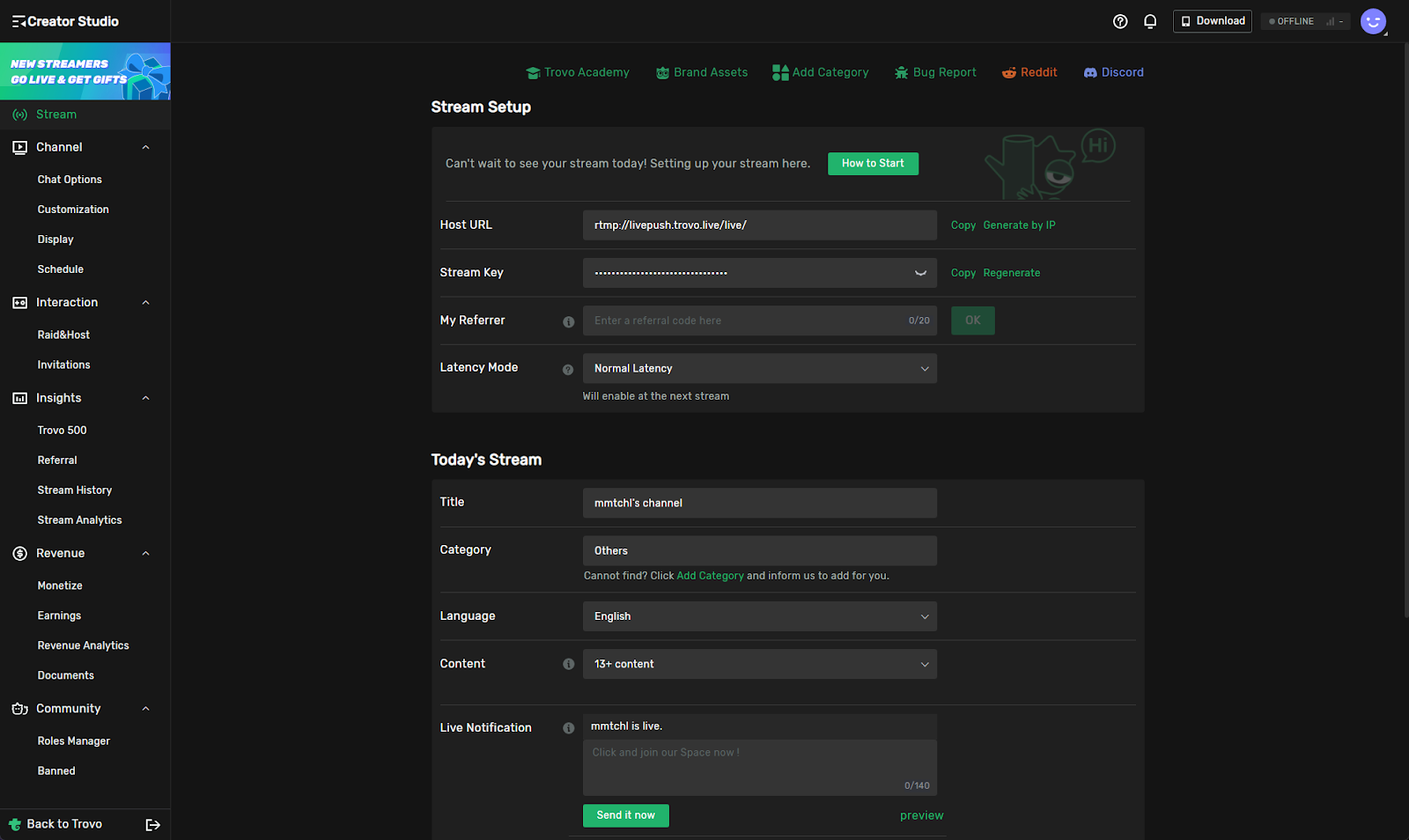Open the notifications bell icon

tap(1150, 21)
